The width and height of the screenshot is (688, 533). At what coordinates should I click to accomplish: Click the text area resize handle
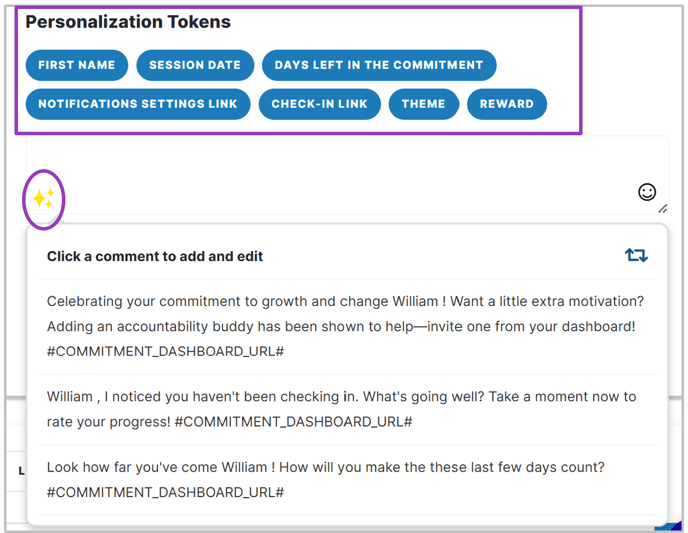663,209
